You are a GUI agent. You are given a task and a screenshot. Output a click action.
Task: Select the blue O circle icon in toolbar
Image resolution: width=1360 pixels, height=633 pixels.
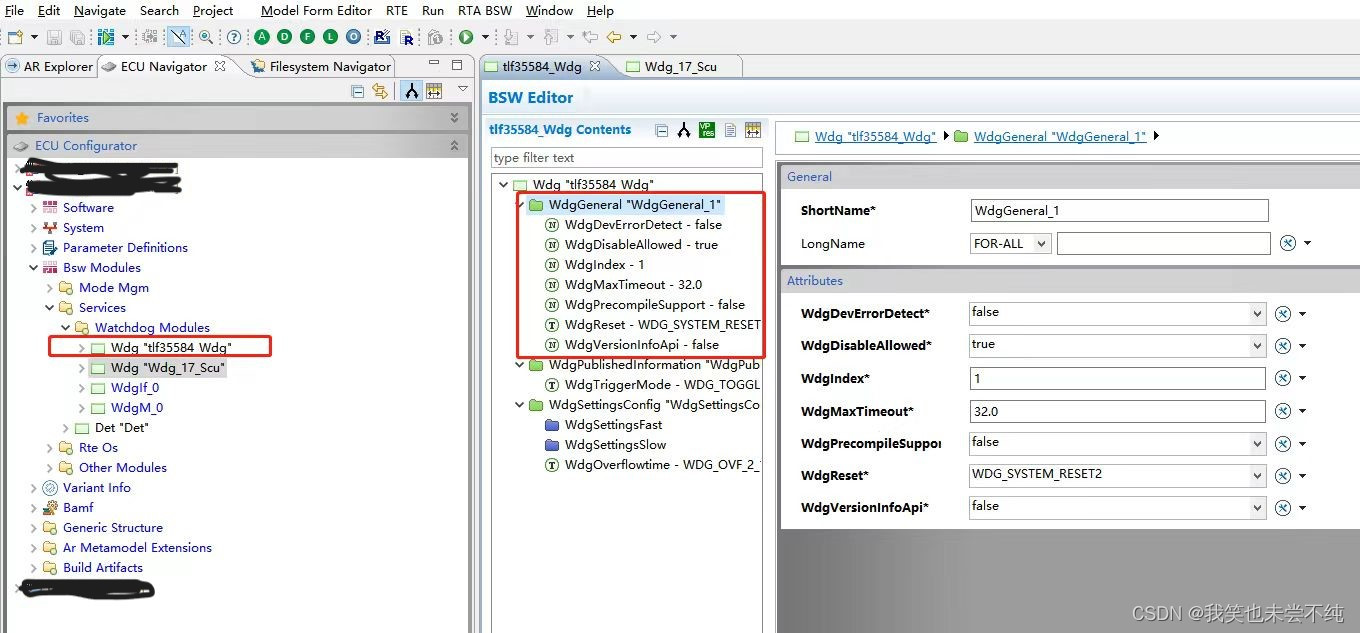[353, 37]
